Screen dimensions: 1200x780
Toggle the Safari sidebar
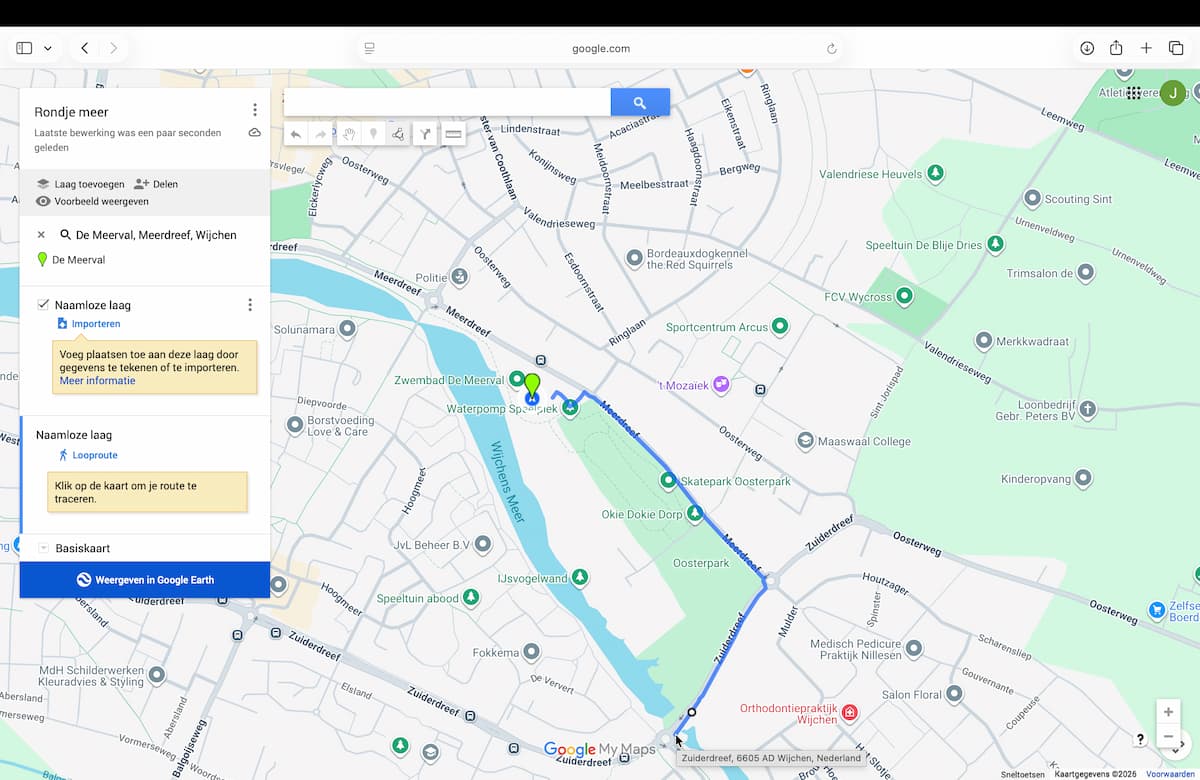point(24,48)
